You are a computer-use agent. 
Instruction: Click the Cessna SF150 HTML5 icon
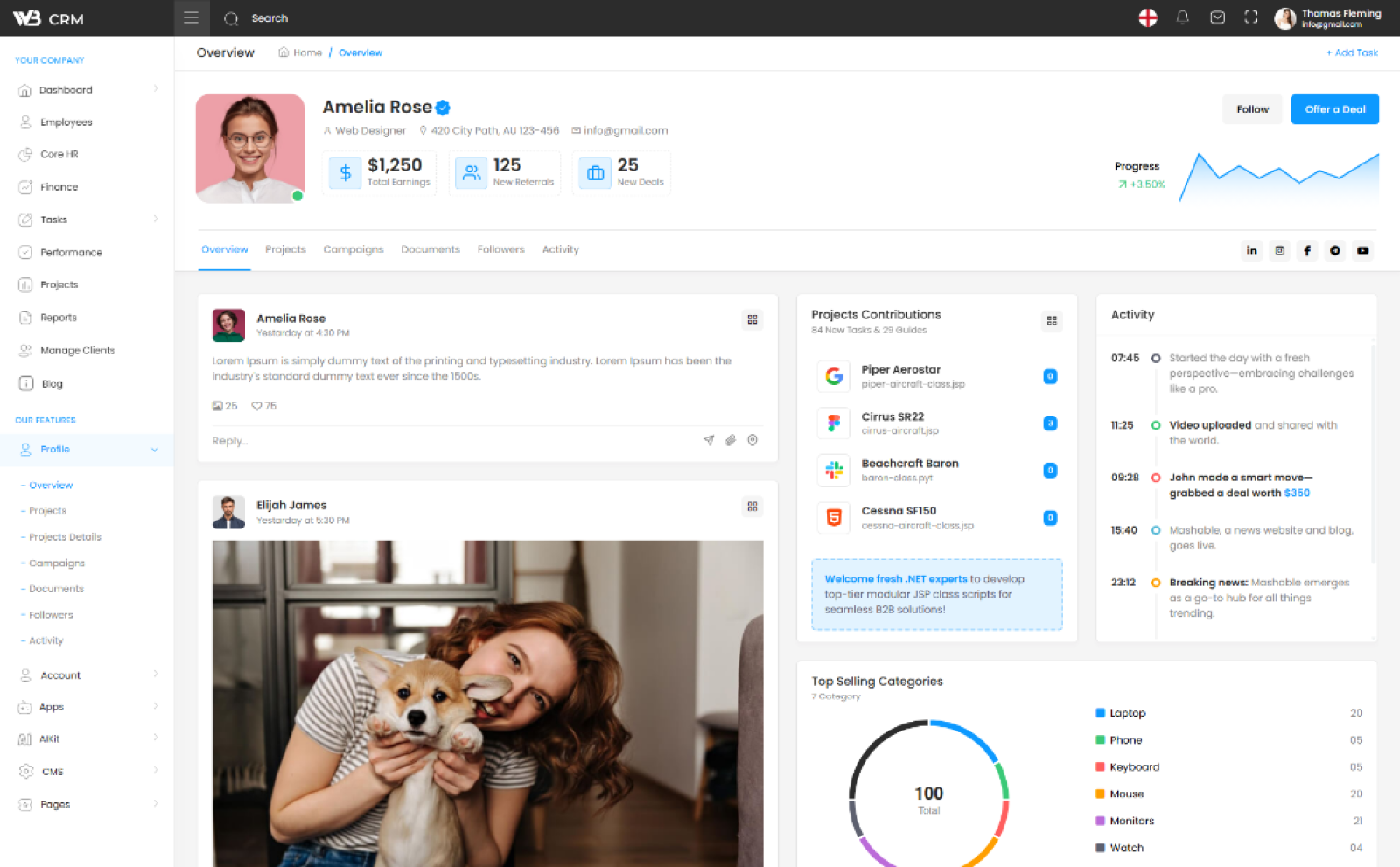(x=834, y=518)
